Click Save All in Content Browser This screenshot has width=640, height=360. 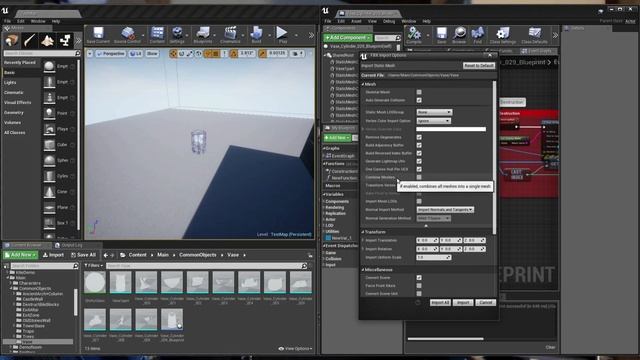pos(83,255)
